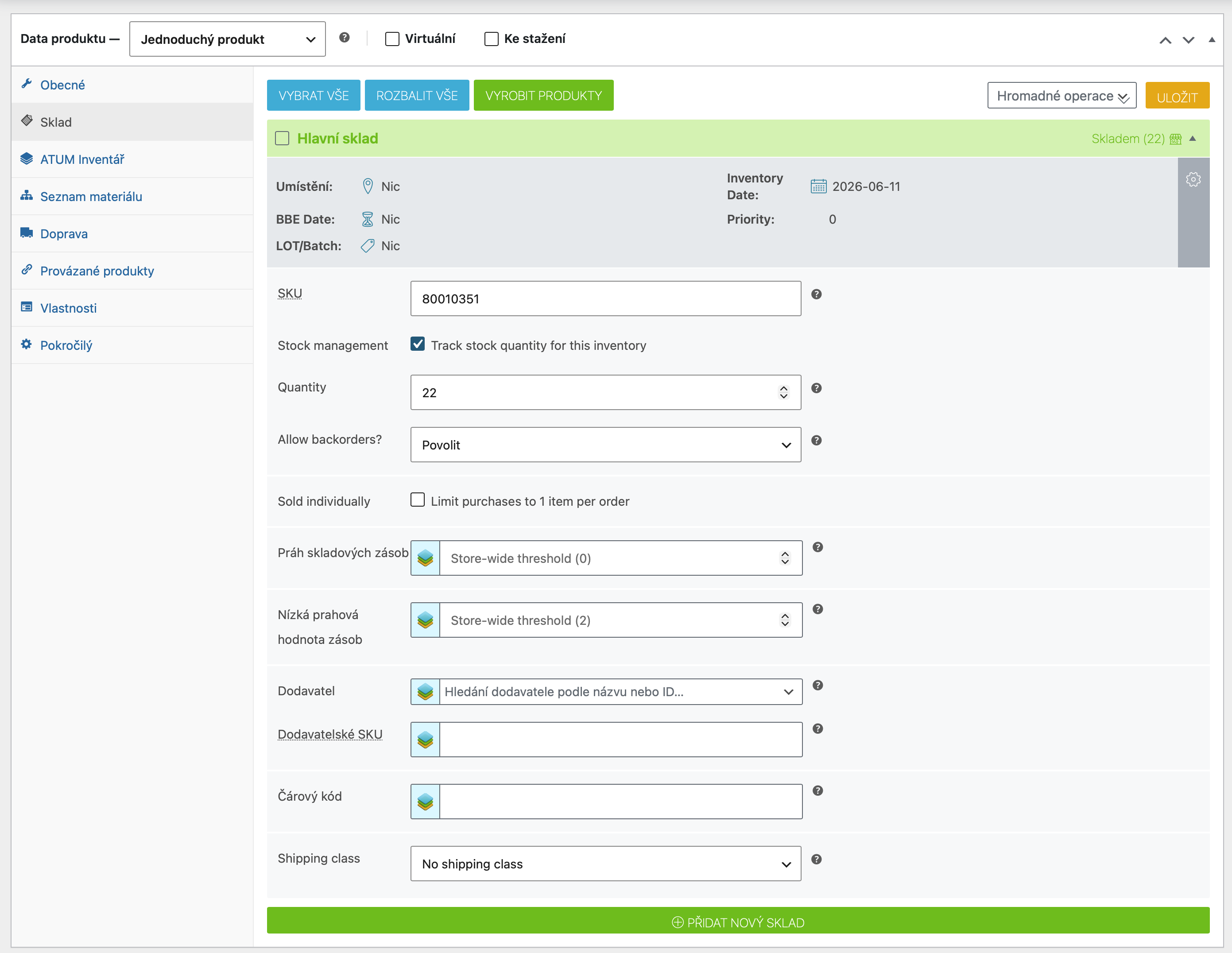
Task: Click the BBE Date hourglass icon
Action: (367, 219)
